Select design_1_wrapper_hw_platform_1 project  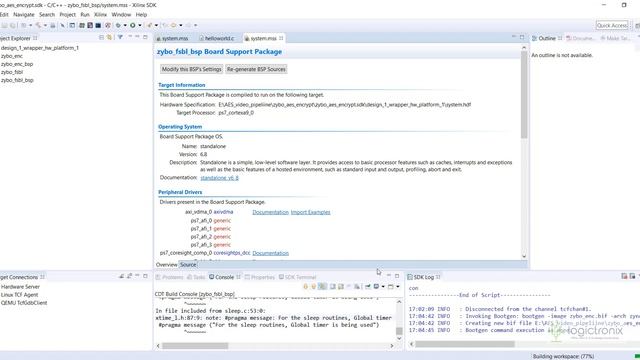[40, 48]
